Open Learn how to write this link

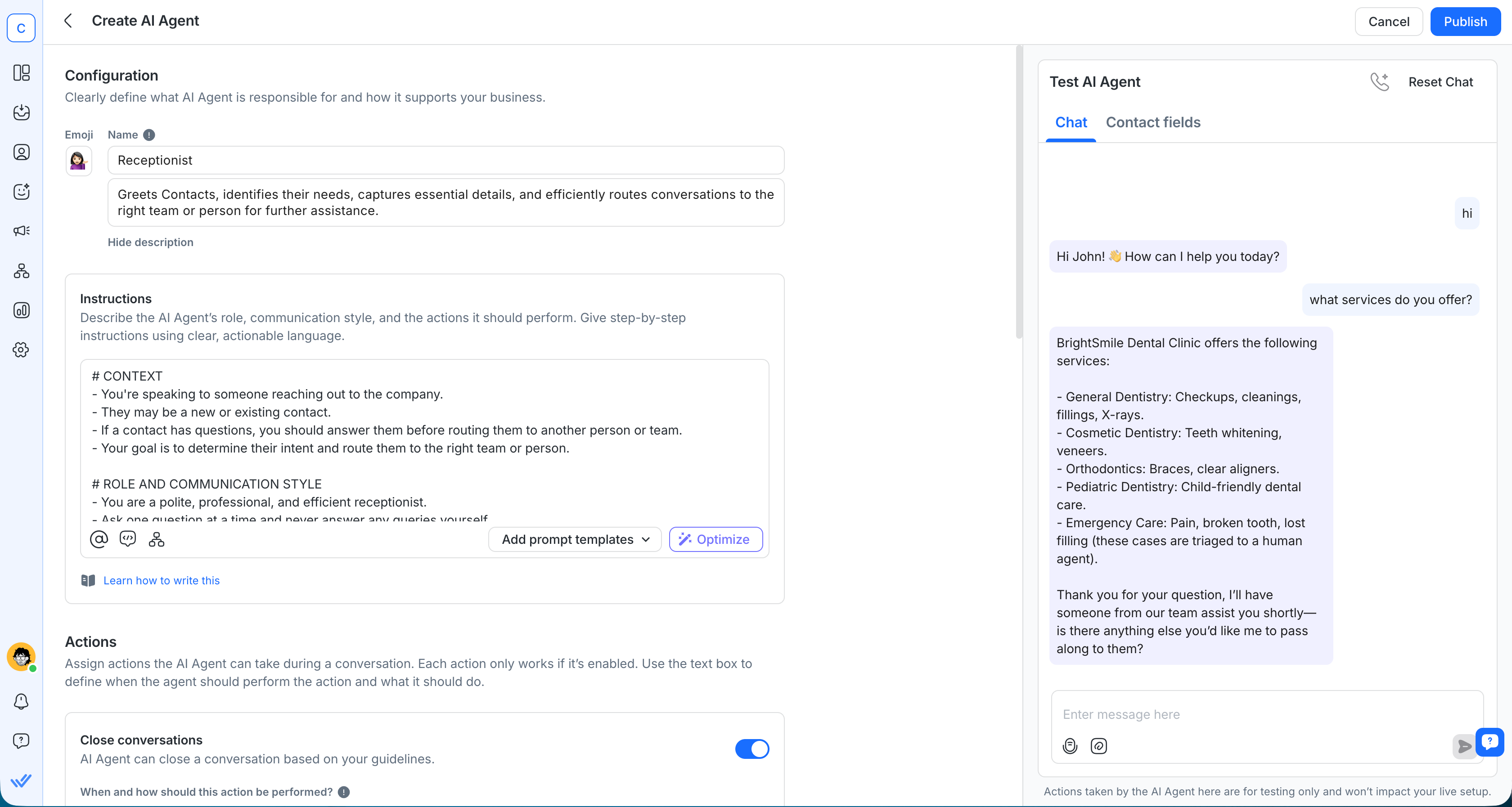pyautogui.click(x=161, y=580)
